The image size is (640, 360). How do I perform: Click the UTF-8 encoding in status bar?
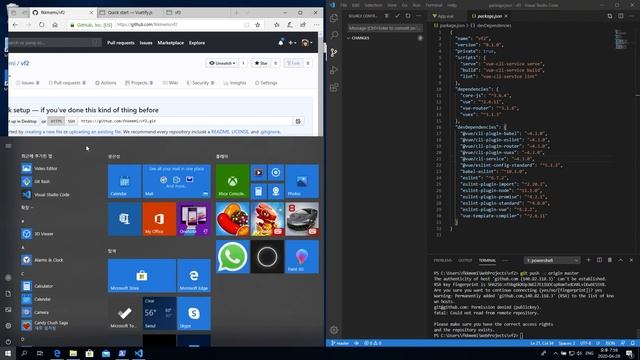tap(586, 343)
